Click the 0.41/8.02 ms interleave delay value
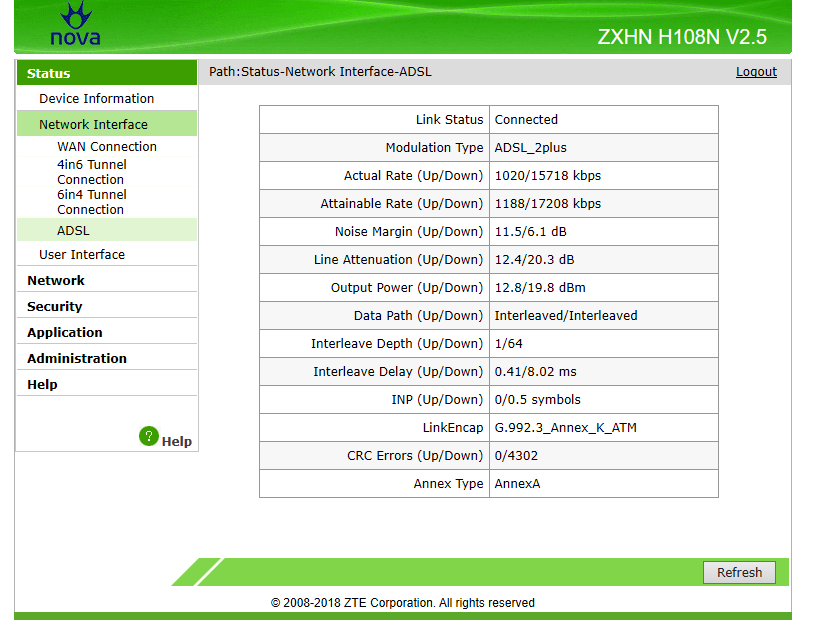817x634 pixels. [536, 372]
